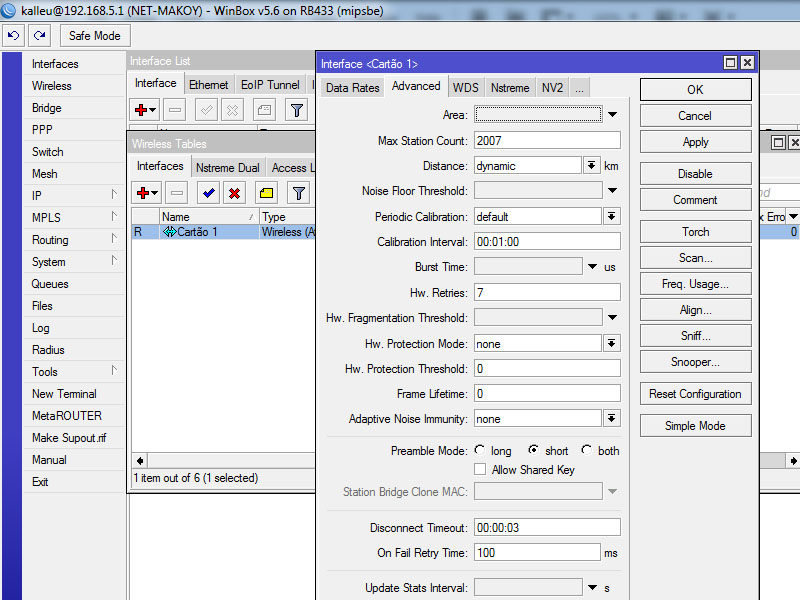Viewport: 800px width, 600px height.
Task: Switch to WDS tab
Action: point(465,88)
